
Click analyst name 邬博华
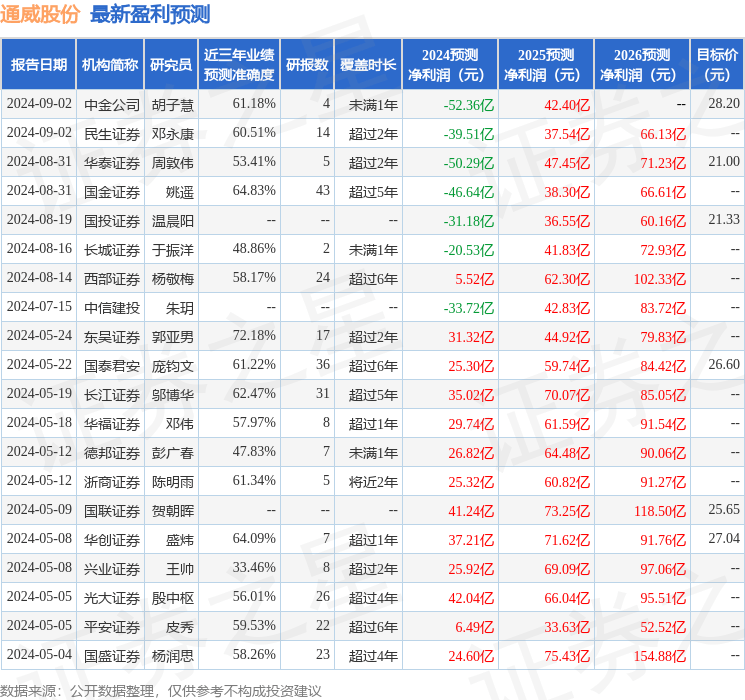click(x=172, y=394)
